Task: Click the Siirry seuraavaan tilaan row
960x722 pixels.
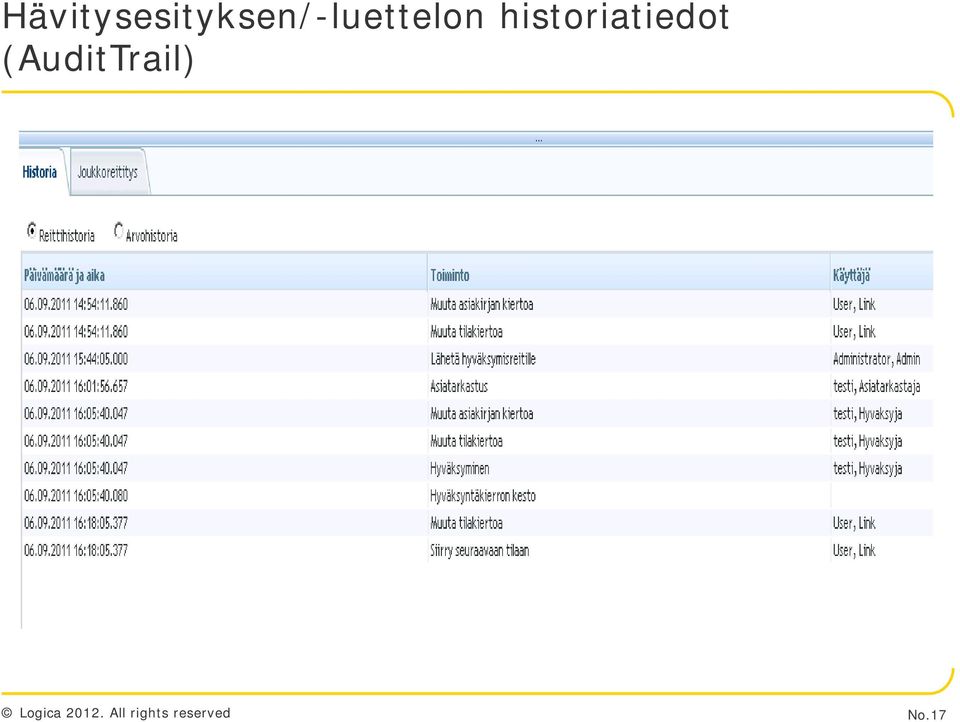Action: click(480, 550)
